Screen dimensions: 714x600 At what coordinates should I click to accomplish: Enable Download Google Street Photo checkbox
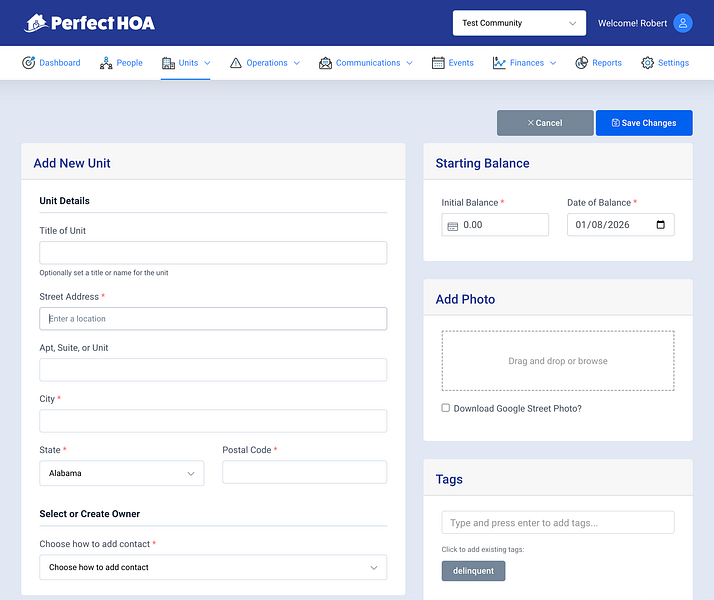pyautogui.click(x=445, y=408)
